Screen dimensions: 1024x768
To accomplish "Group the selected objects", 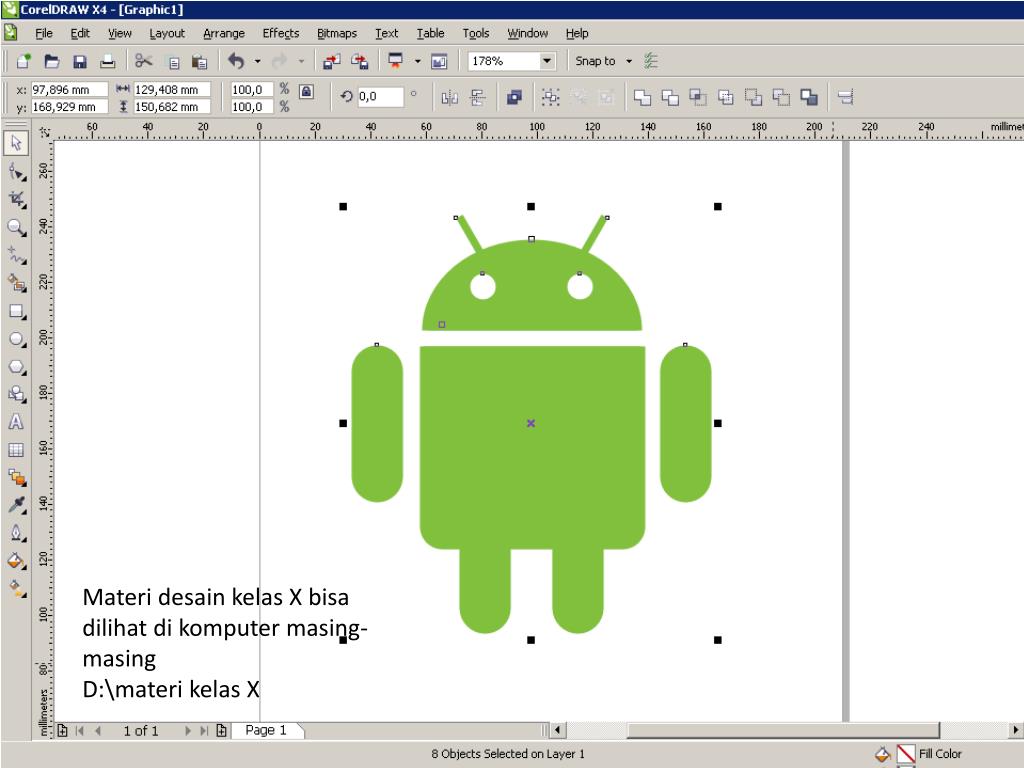I will (551, 98).
